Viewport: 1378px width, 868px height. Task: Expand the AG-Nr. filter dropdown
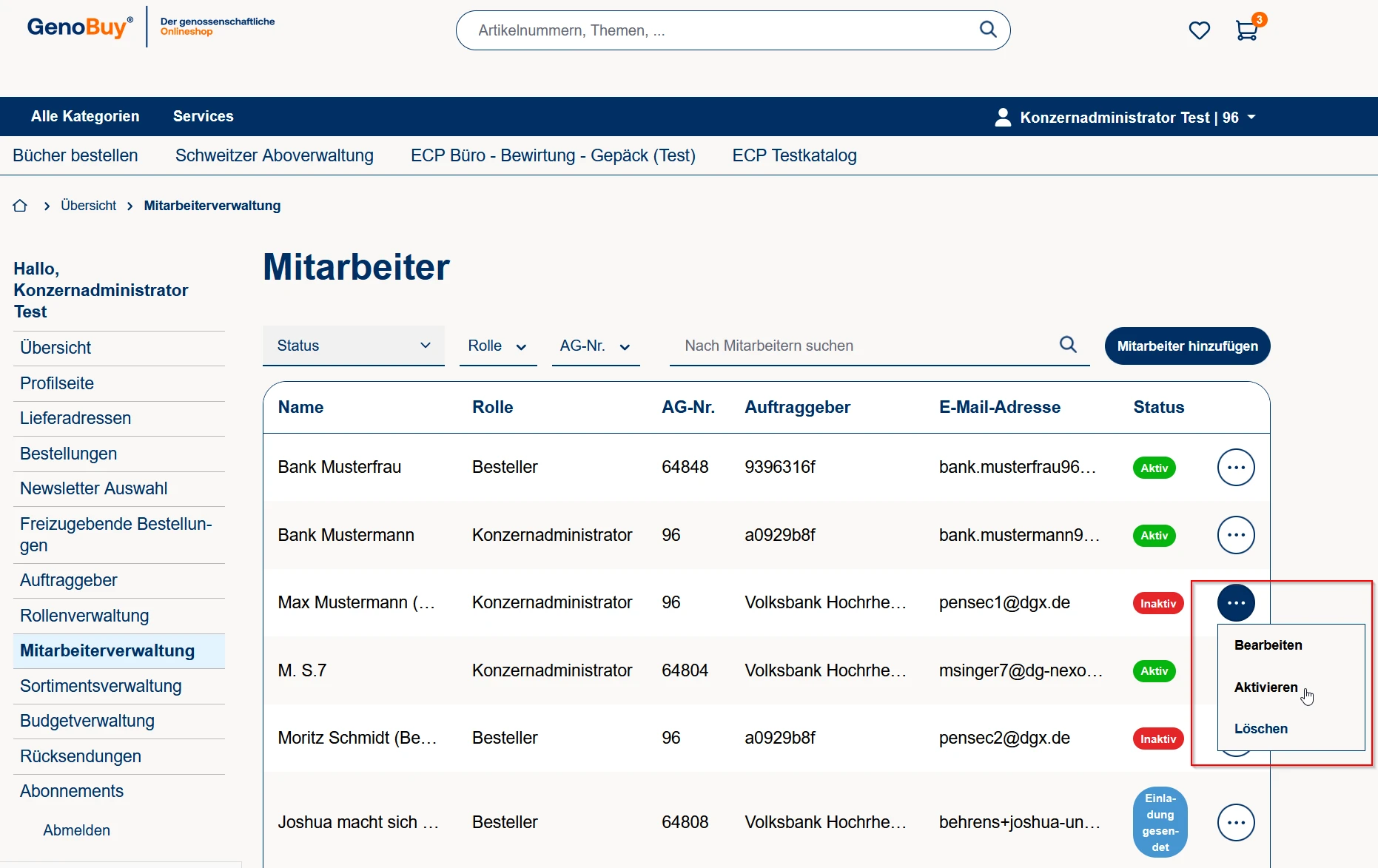click(595, 346)
